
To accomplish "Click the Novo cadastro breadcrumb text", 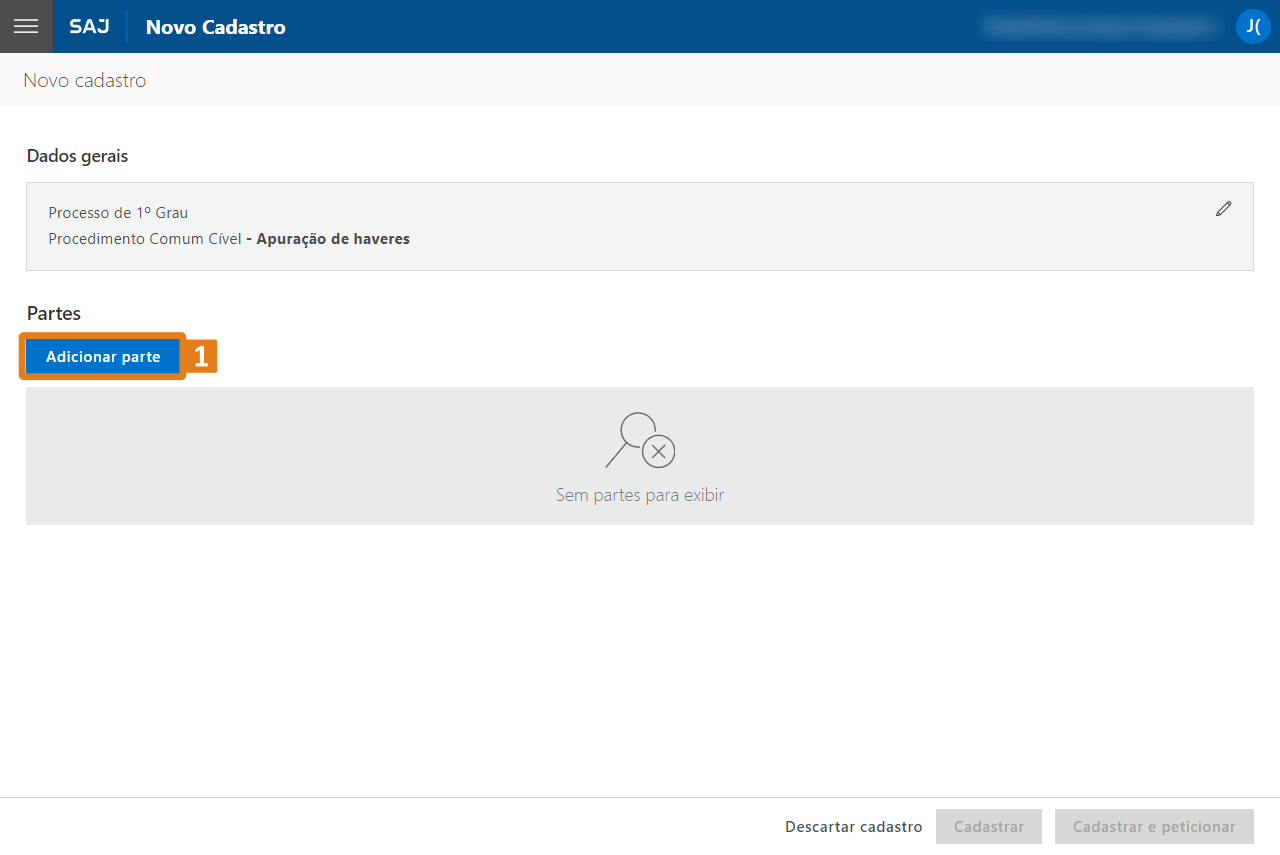I will click(x=85, y=80).
